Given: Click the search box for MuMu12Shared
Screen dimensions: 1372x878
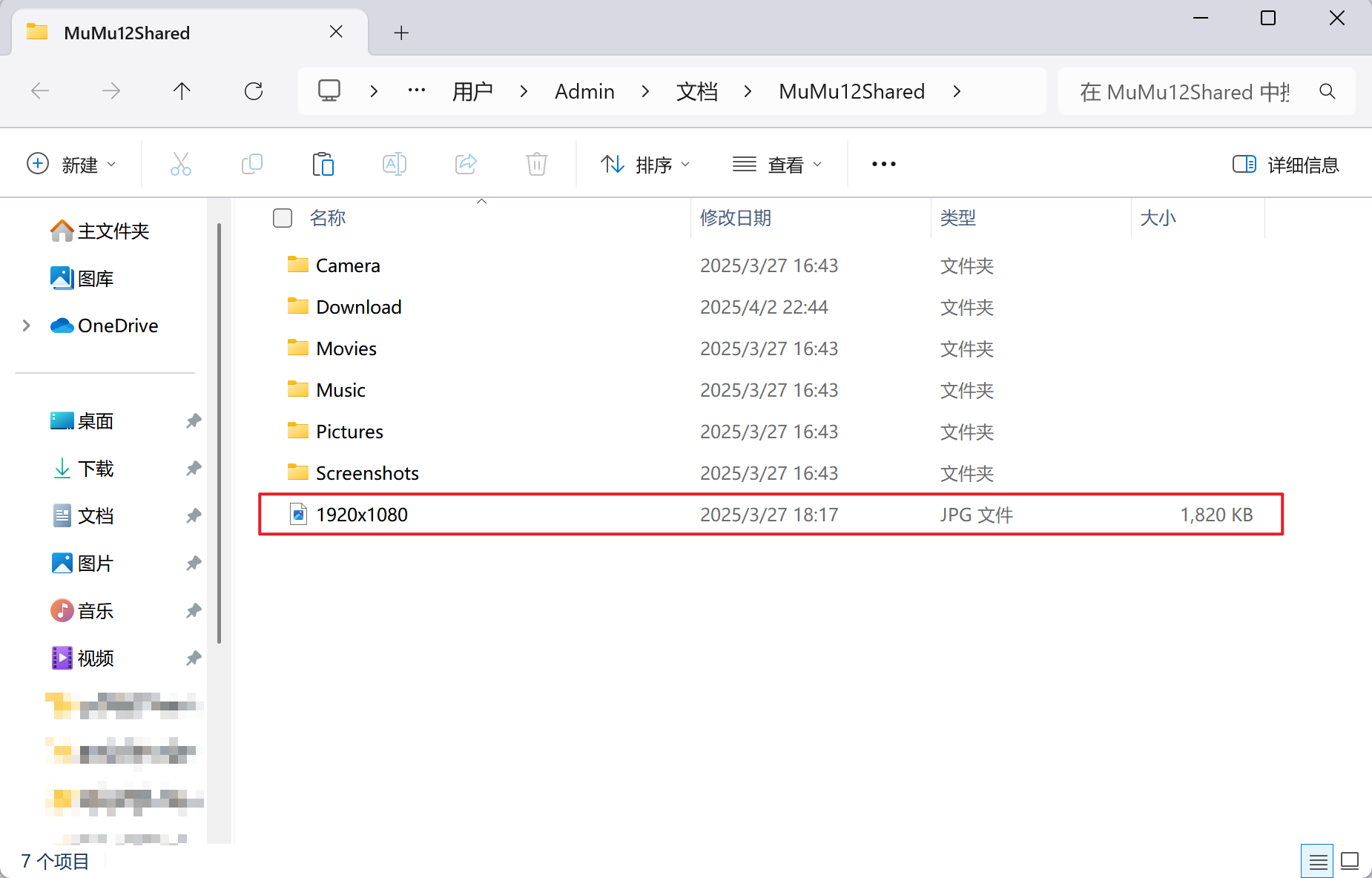Looking at the screenshot, I should [x=1185, y=92].
